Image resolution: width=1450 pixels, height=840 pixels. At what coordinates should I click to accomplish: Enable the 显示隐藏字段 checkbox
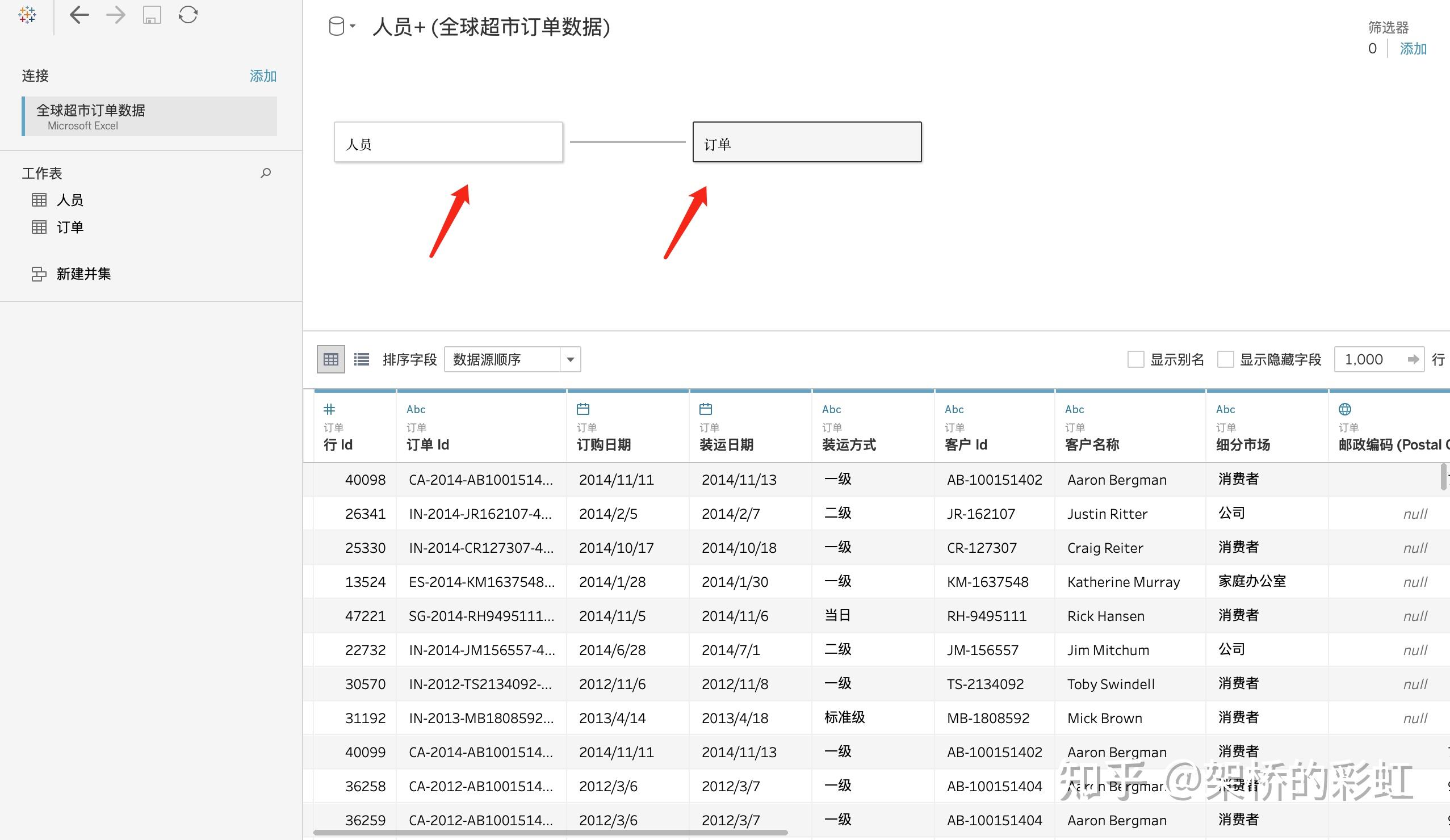pos(1225,360)
